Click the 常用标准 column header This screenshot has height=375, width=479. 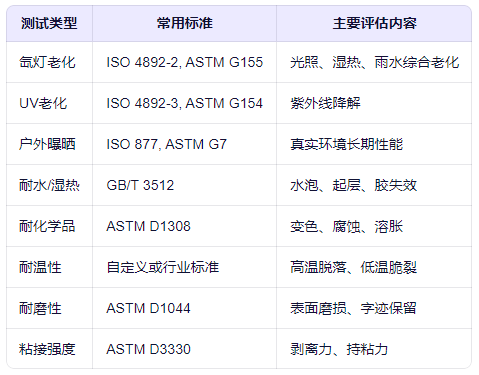184,24
